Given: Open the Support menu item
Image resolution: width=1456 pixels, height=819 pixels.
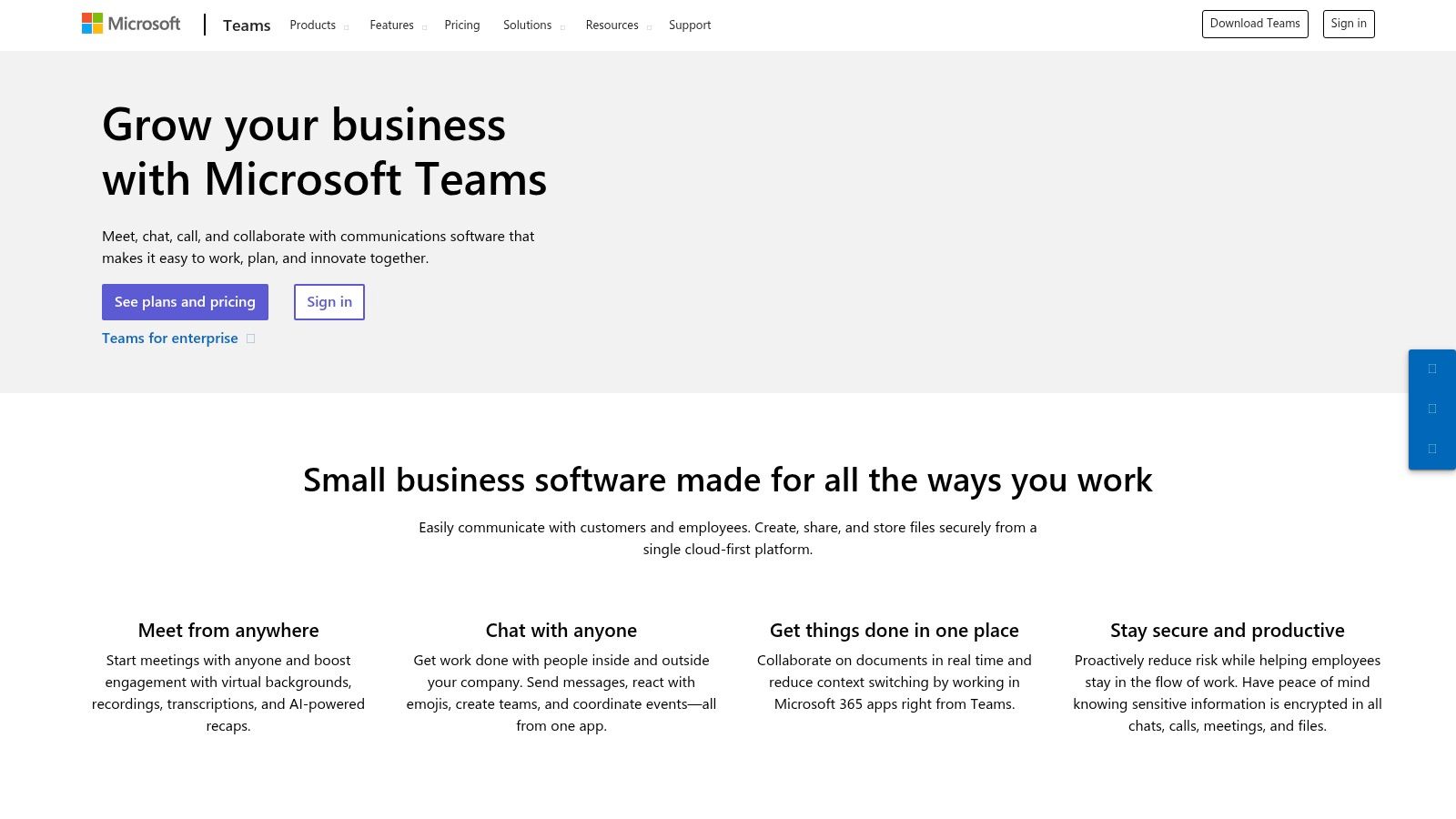Looking at the screenshot, I should 689,25.
